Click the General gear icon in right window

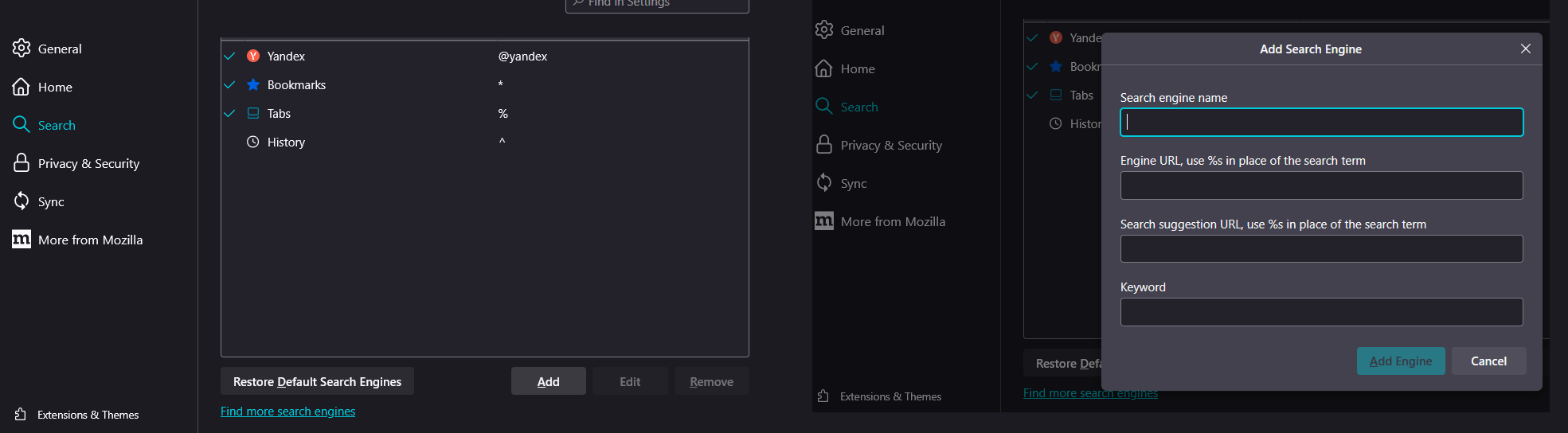coord(824,30)
